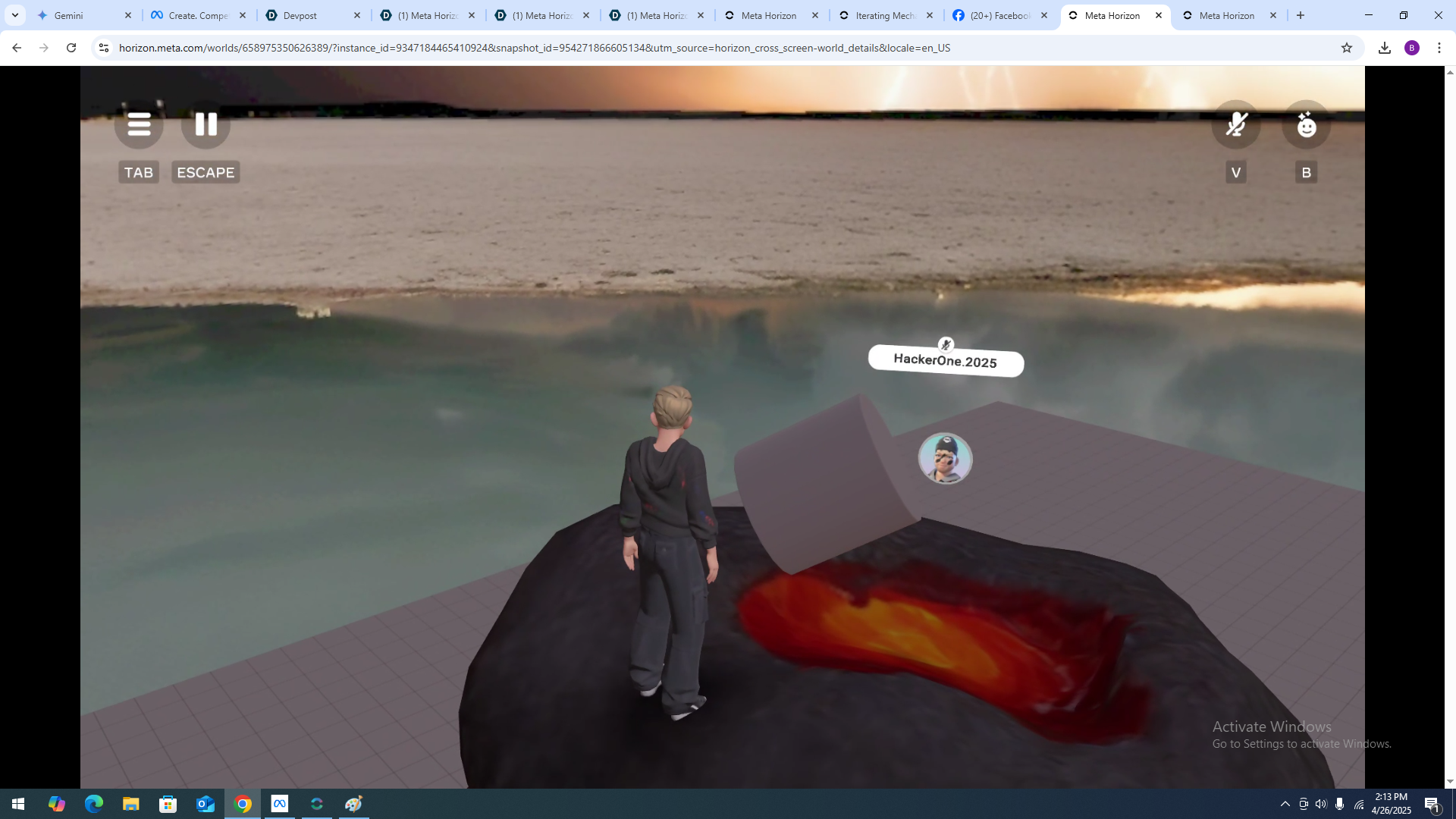Reload the current page
Viewport: 1456px width, 819px height.
71,48
